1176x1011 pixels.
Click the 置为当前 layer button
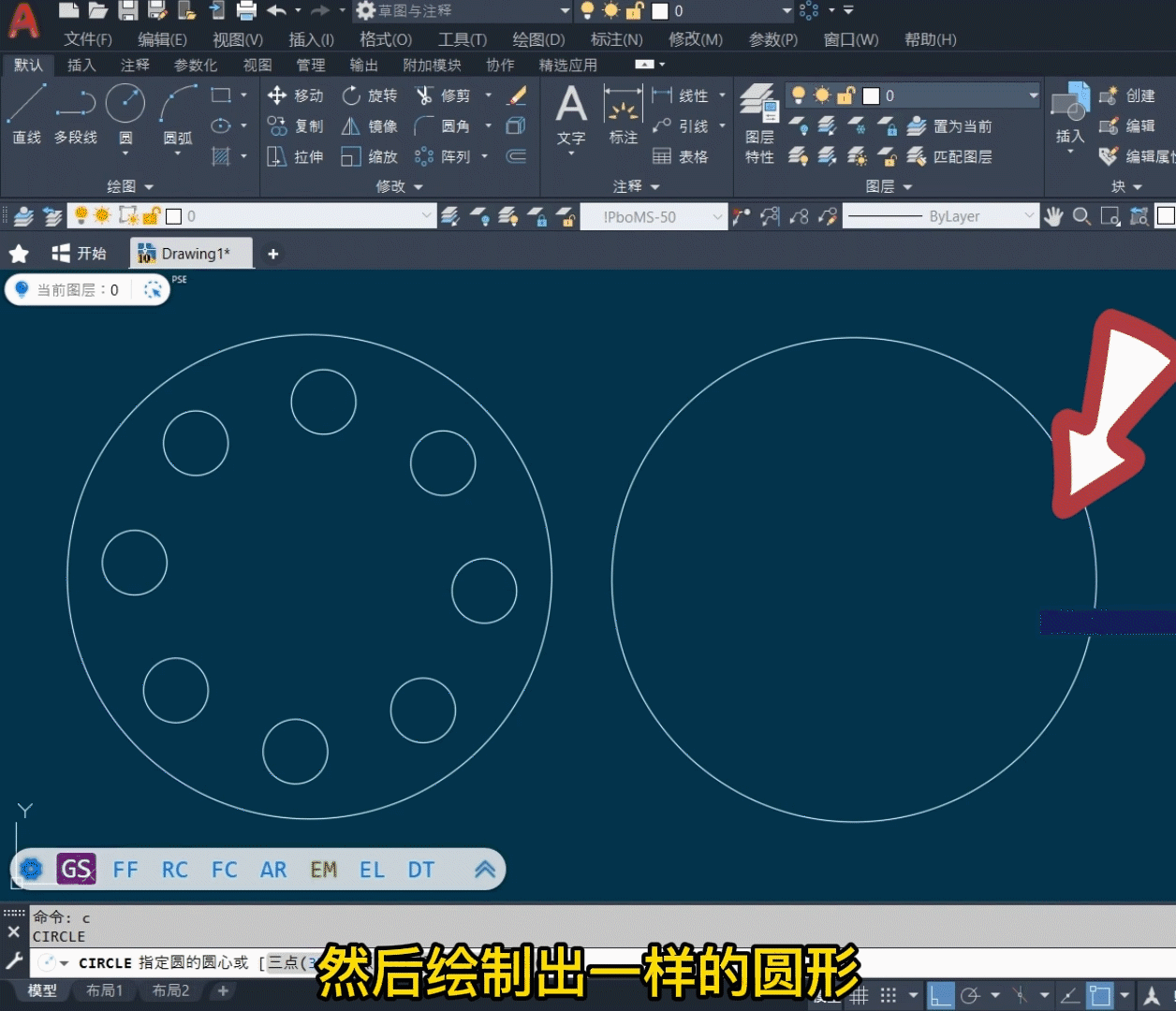(x=946, y=125)
